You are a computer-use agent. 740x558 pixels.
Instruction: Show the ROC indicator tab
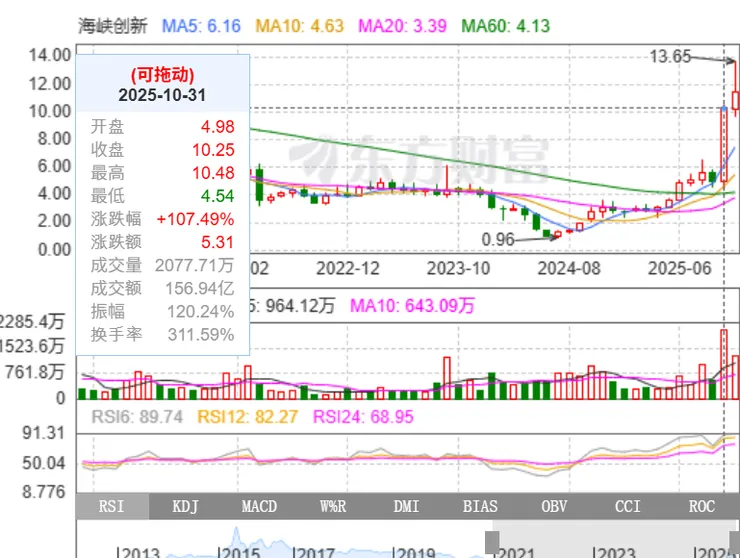point(702,507)
